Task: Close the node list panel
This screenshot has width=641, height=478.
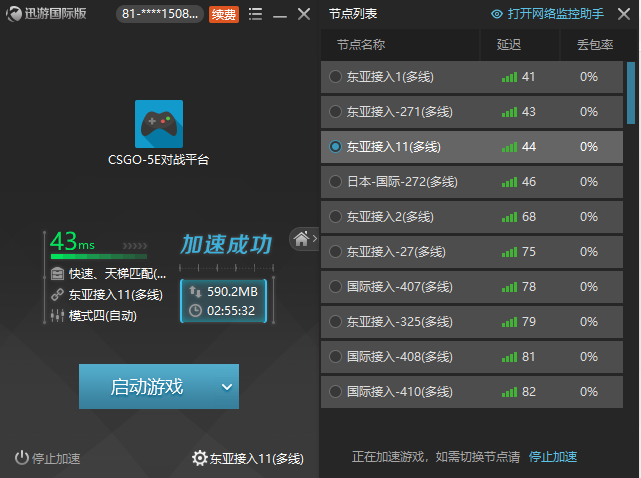Action: click(x=624, y=14)
